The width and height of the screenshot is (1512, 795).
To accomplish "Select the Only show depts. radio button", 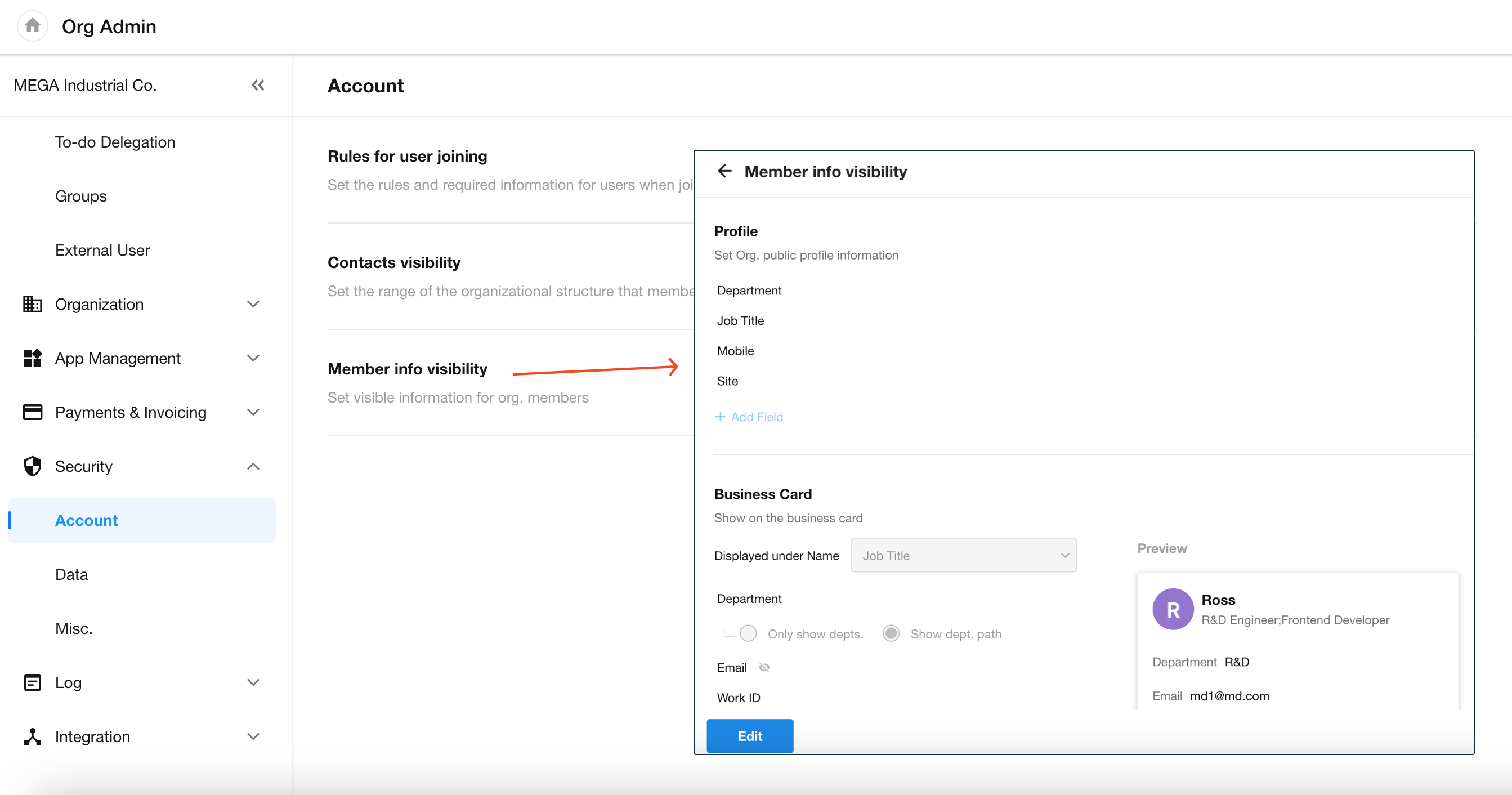I will tap(748, 633).
